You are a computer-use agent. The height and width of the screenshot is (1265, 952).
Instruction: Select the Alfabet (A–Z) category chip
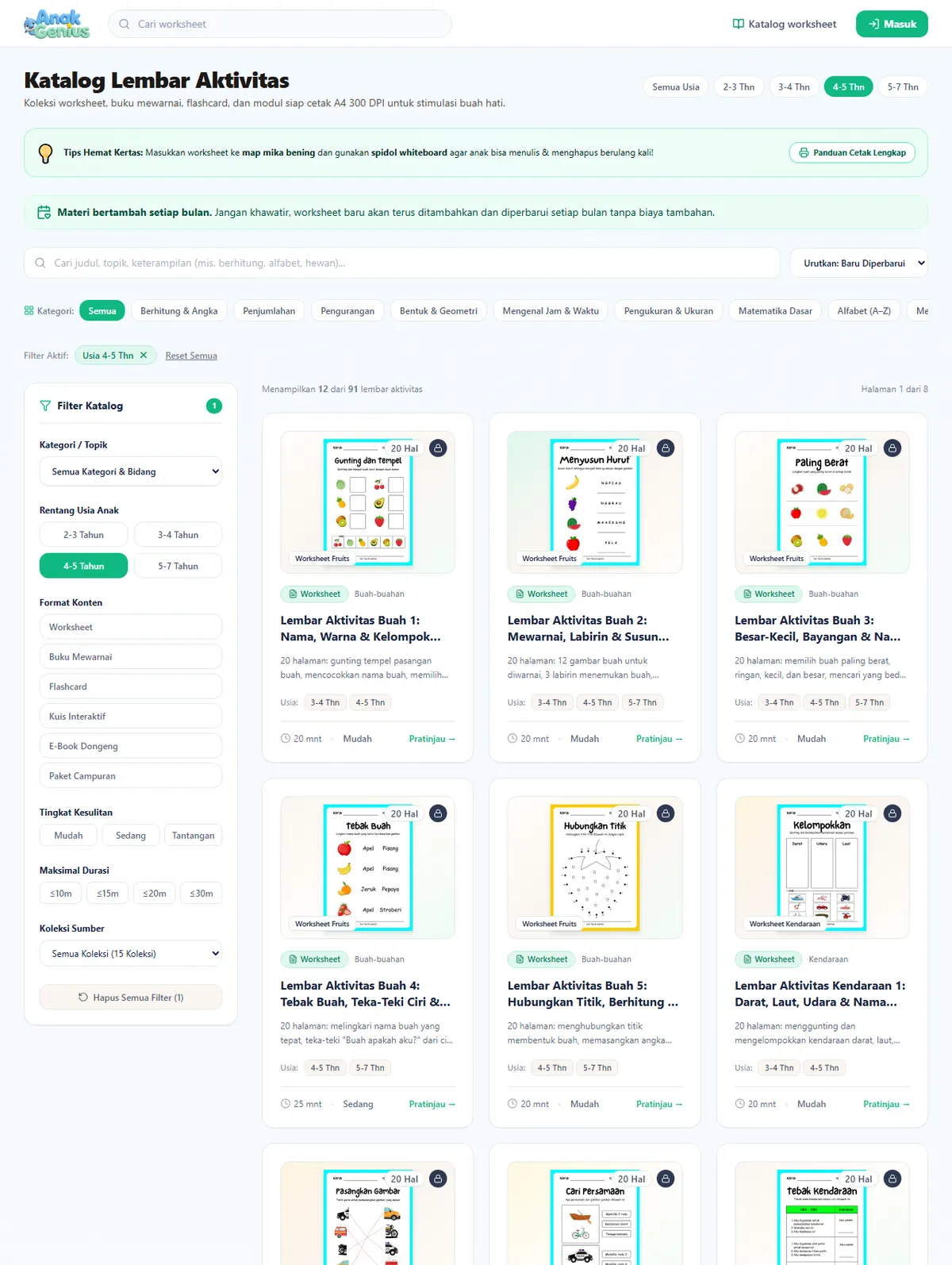click(864, 311)
